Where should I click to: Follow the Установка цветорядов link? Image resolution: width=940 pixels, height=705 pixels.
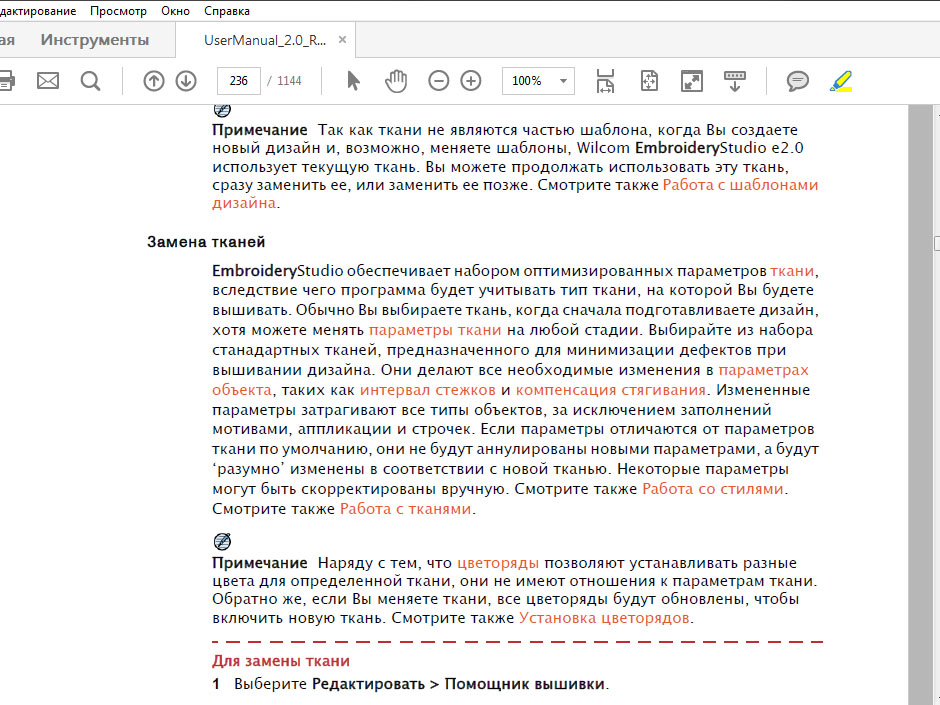[604, 618]
